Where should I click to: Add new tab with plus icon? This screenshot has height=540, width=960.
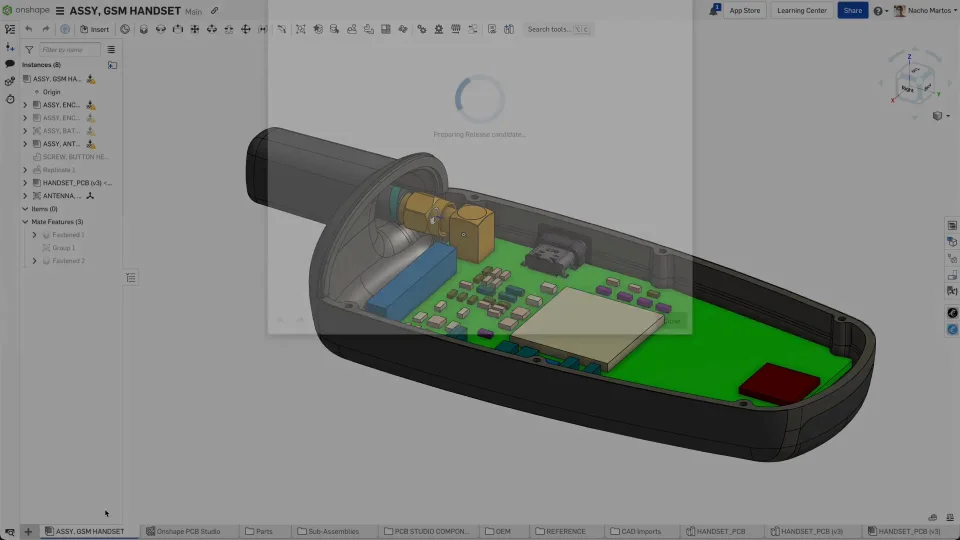tap(28, 532)
